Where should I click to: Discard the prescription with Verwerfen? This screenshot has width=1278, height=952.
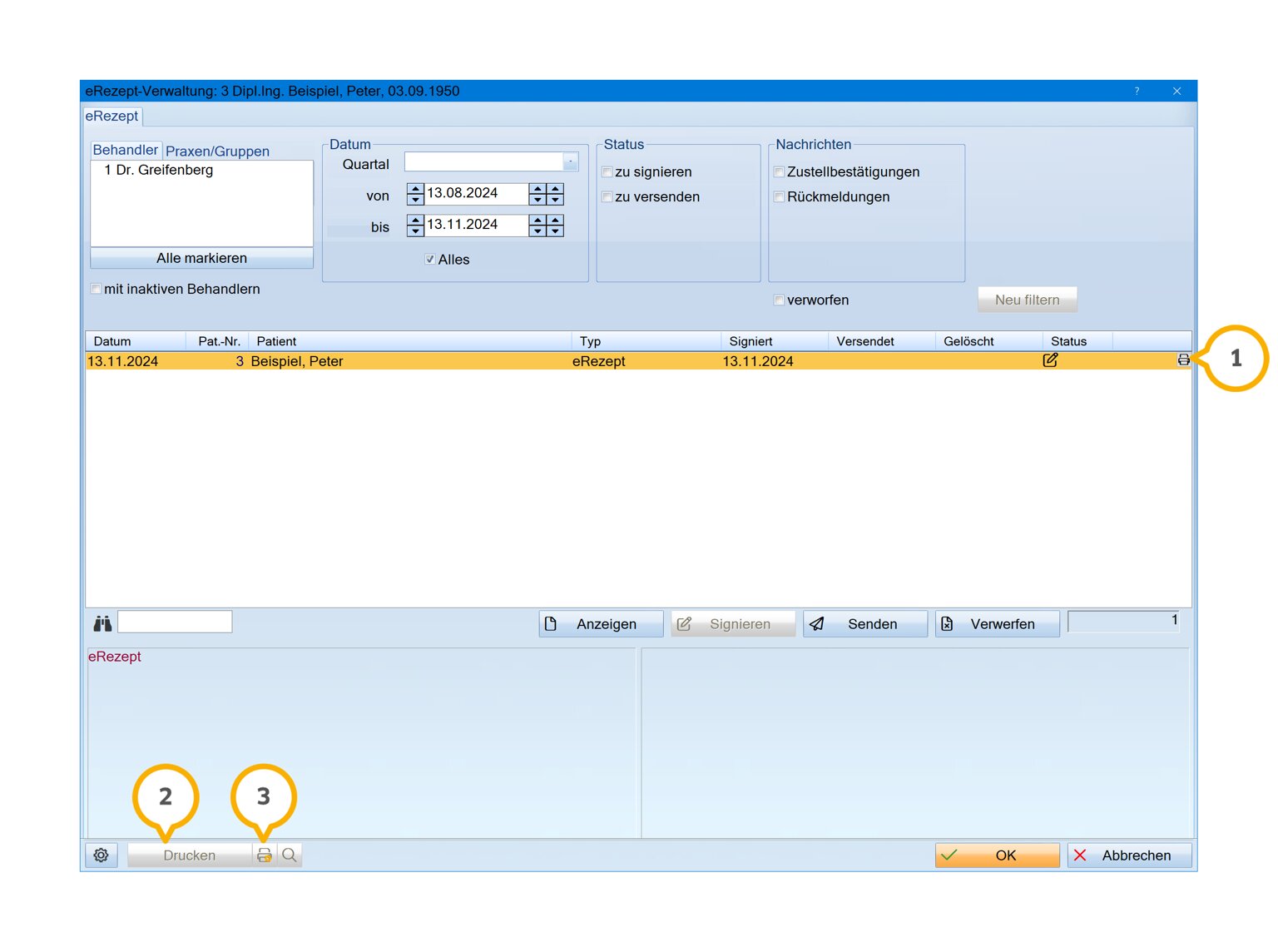pos(997,624)
